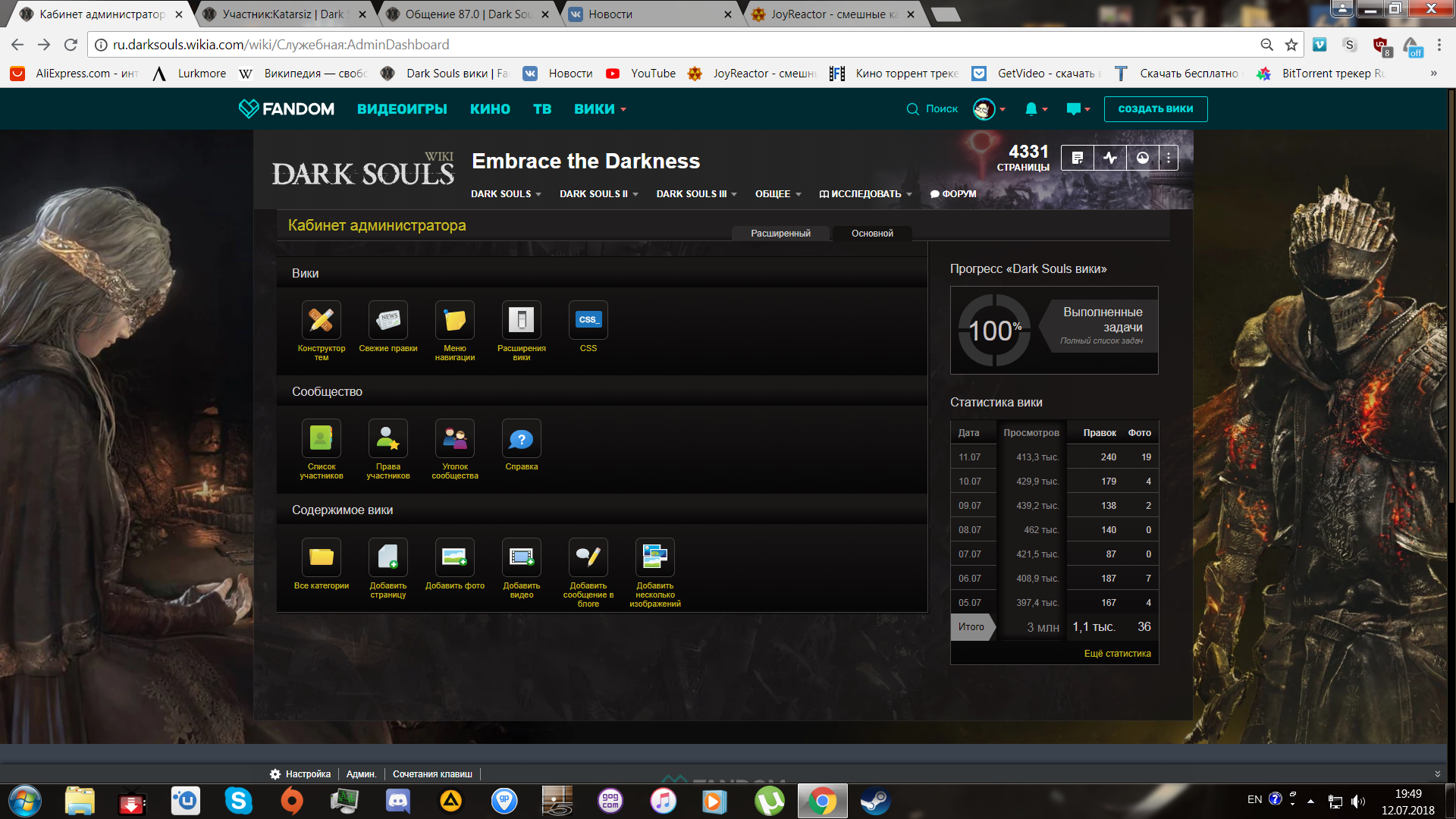The image size is (1456, 819).
Task: Expand the DARK SOULS II navigation menu
Action: (599, 194)
